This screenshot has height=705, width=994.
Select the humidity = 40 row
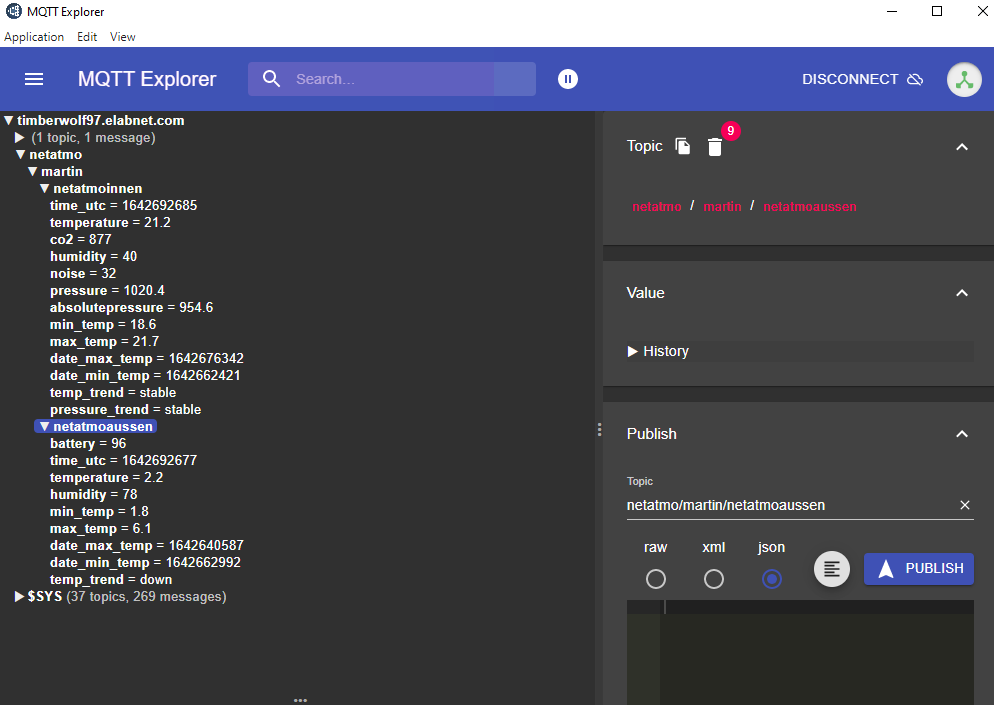point(93,257)
